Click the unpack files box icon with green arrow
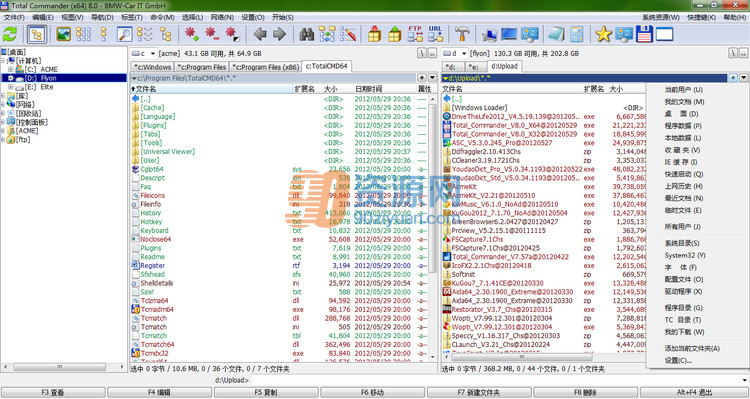 [395, 34]
